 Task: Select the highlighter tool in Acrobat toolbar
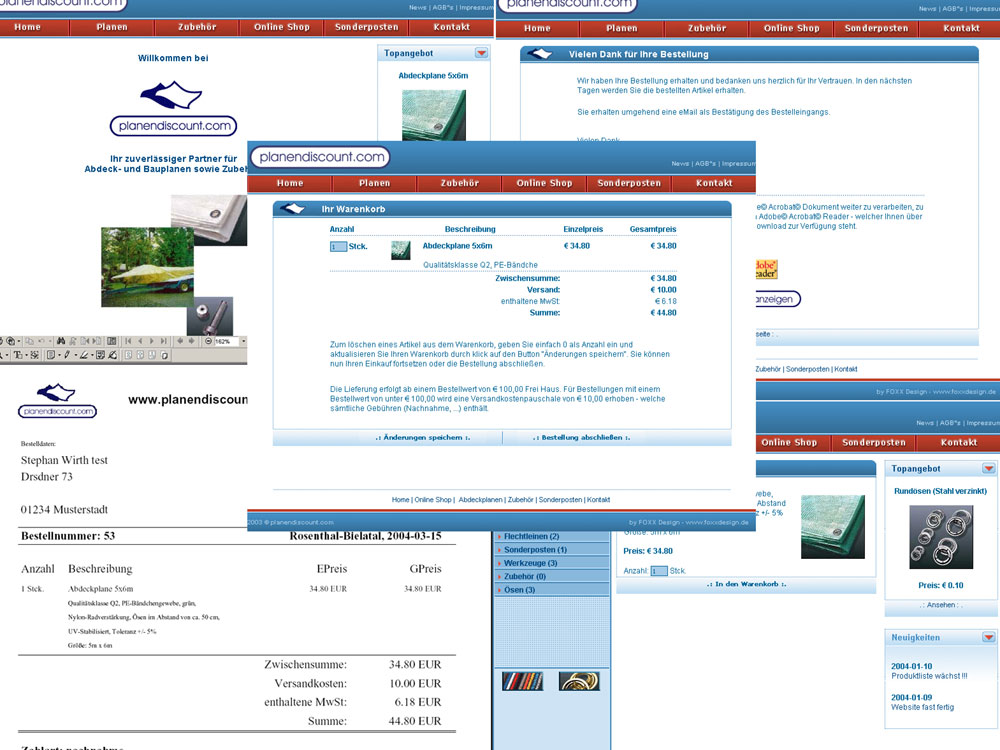click(84, 355)
